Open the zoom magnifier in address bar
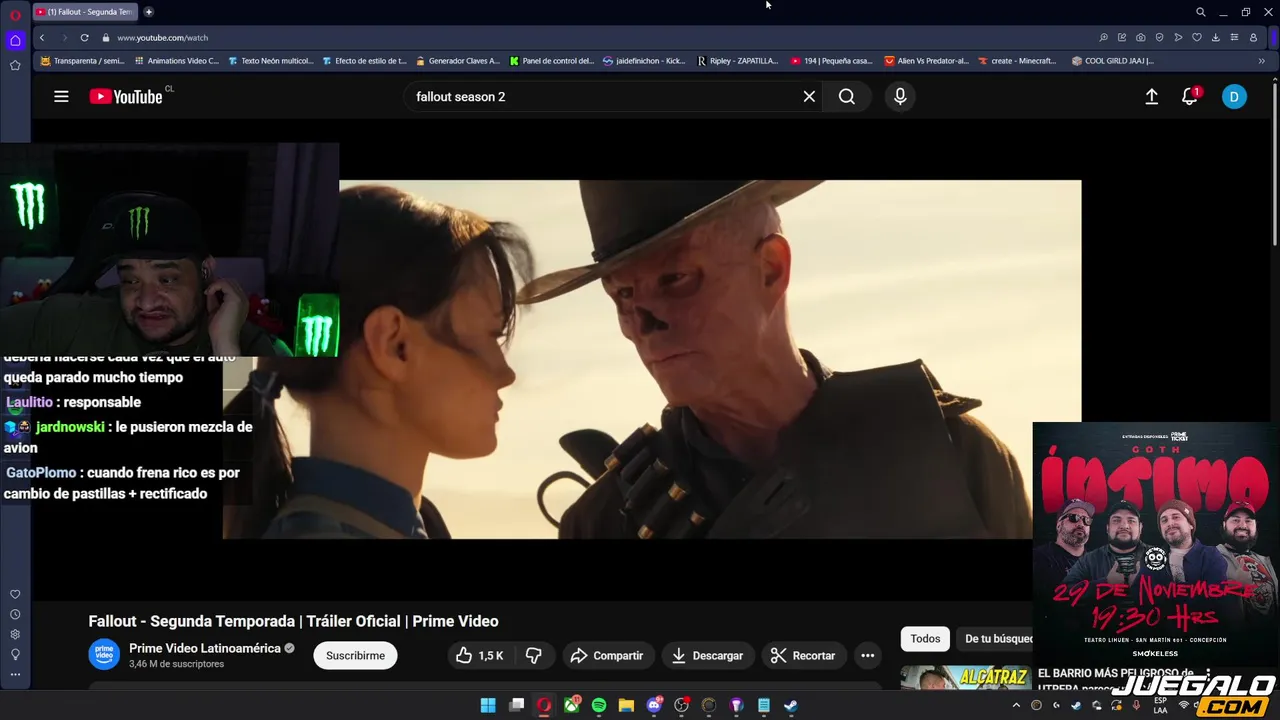Image resolution: width=1280 pixels, height=720 pixels. [1103, 37]
